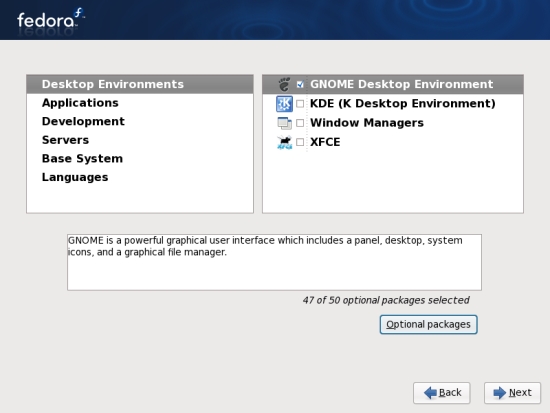
Task: Enable the KDE (K Desktop Environment) checkbox
Action: (x=300, y=104)
